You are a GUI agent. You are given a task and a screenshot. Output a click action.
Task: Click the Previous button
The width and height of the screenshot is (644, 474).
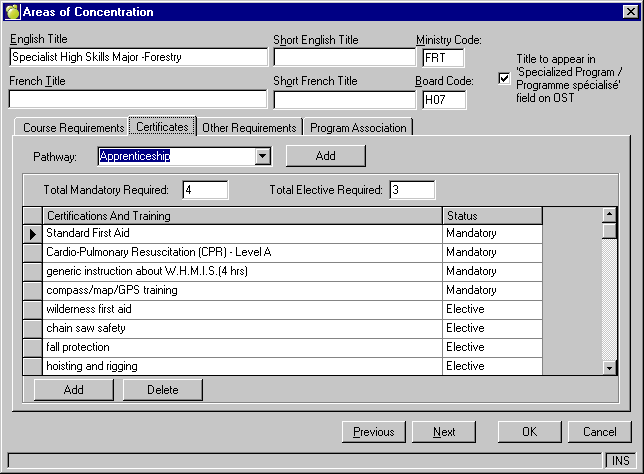pyautogui.click(x=373, y=432)
